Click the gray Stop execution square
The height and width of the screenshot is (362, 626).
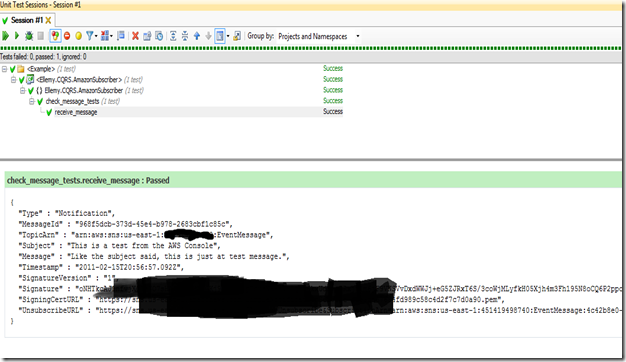click(40, 36)
